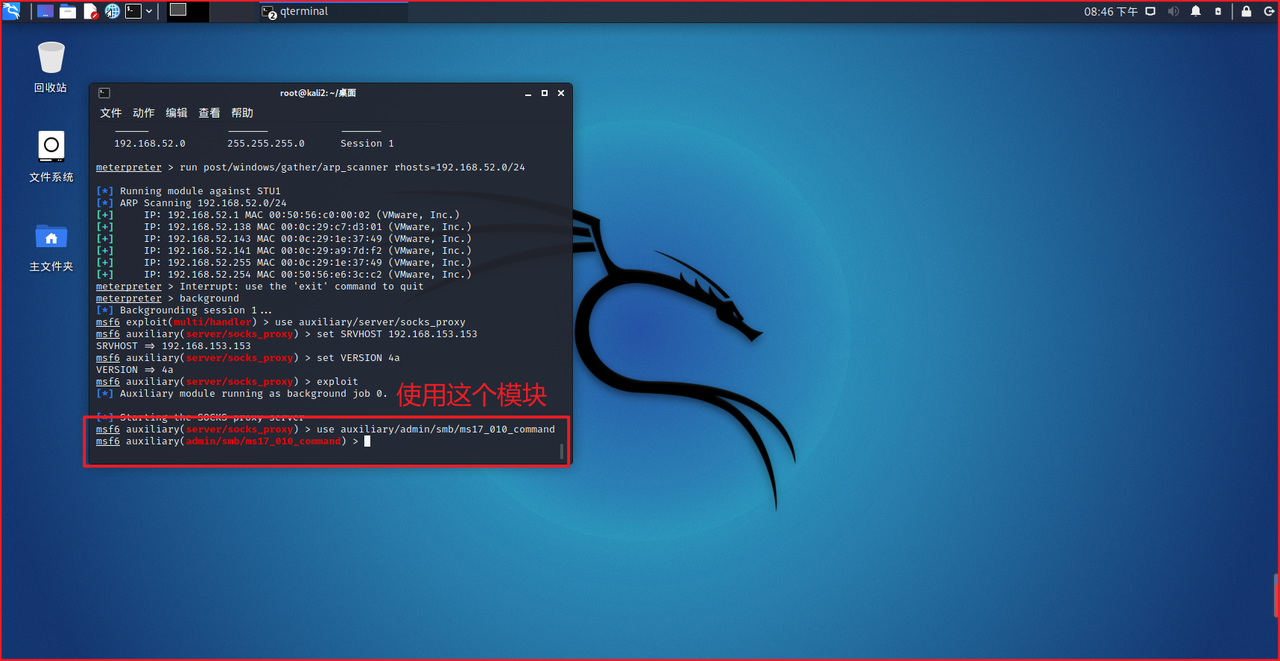The height and width of the screenshot is (661, 1280).
Task: Click the 'Session 1' table cell
Action: pyautogui.click(x=367, y=143)
